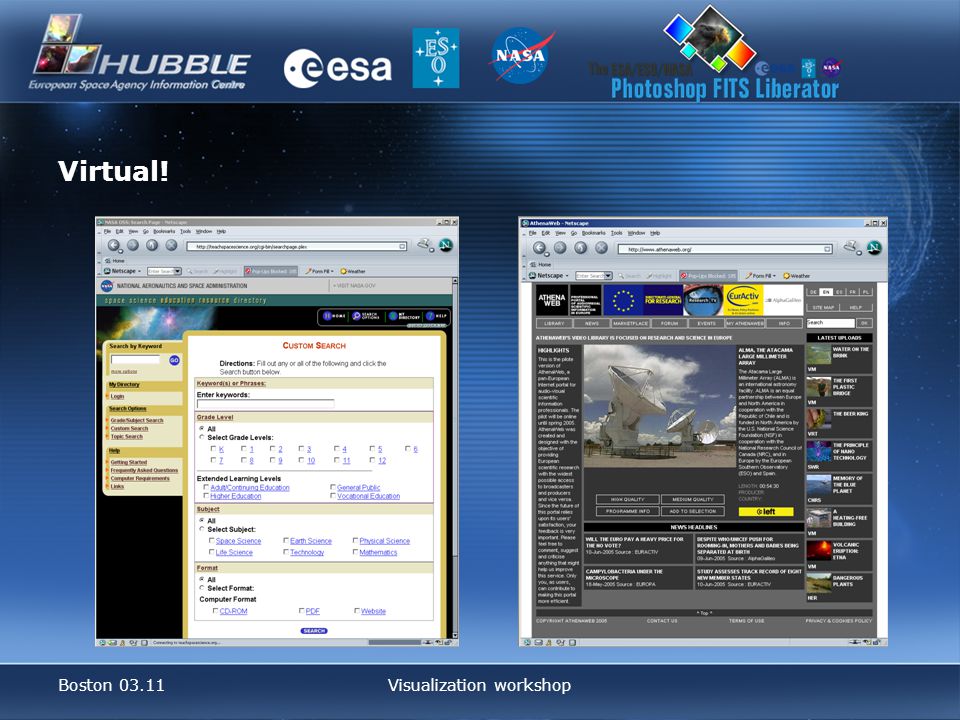The image size is (960, 720).
Task: Click the Login link in My Directory
Action: (x=117, y=396)
